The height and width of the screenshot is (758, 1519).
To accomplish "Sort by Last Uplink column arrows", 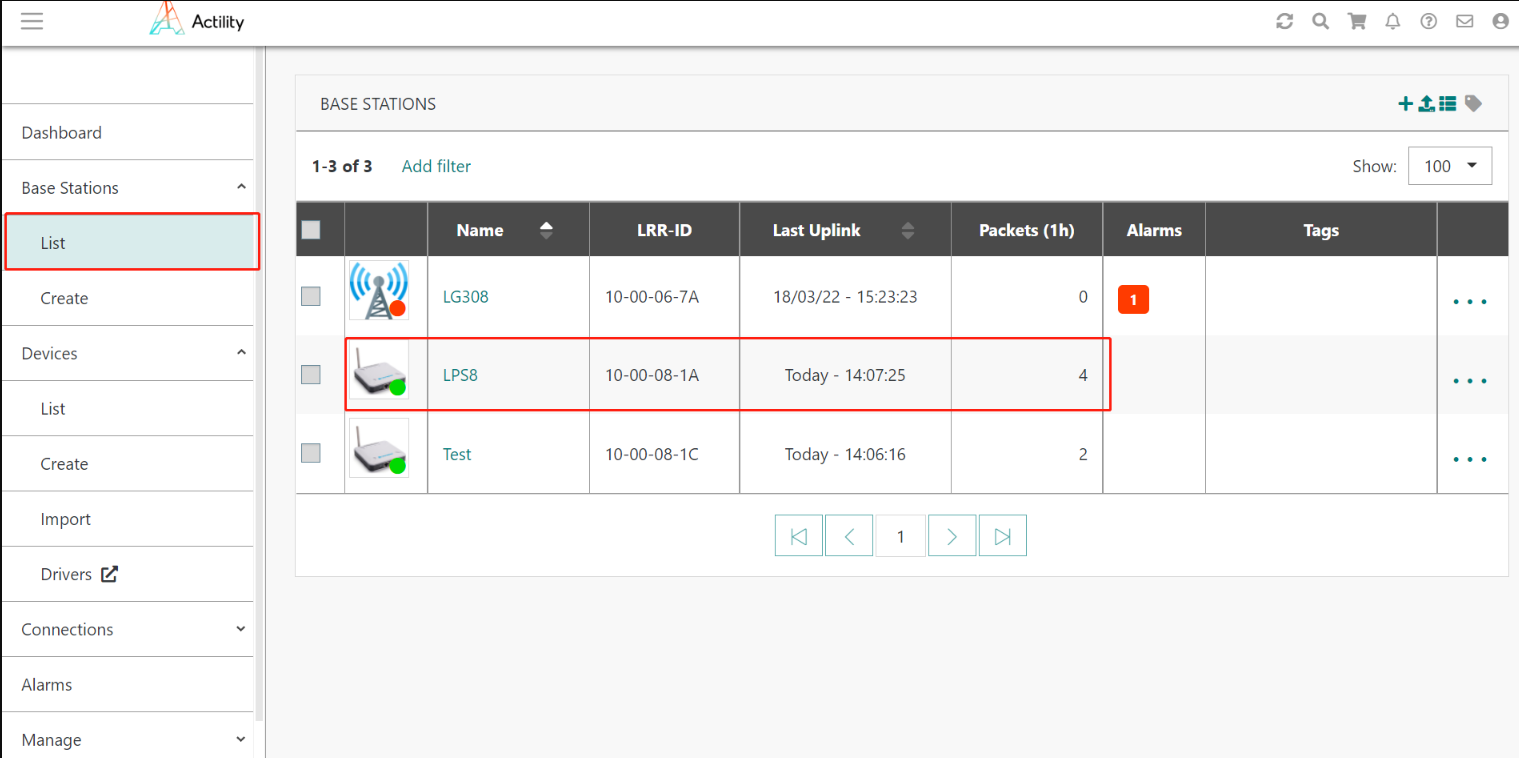I will coord(908,230).
